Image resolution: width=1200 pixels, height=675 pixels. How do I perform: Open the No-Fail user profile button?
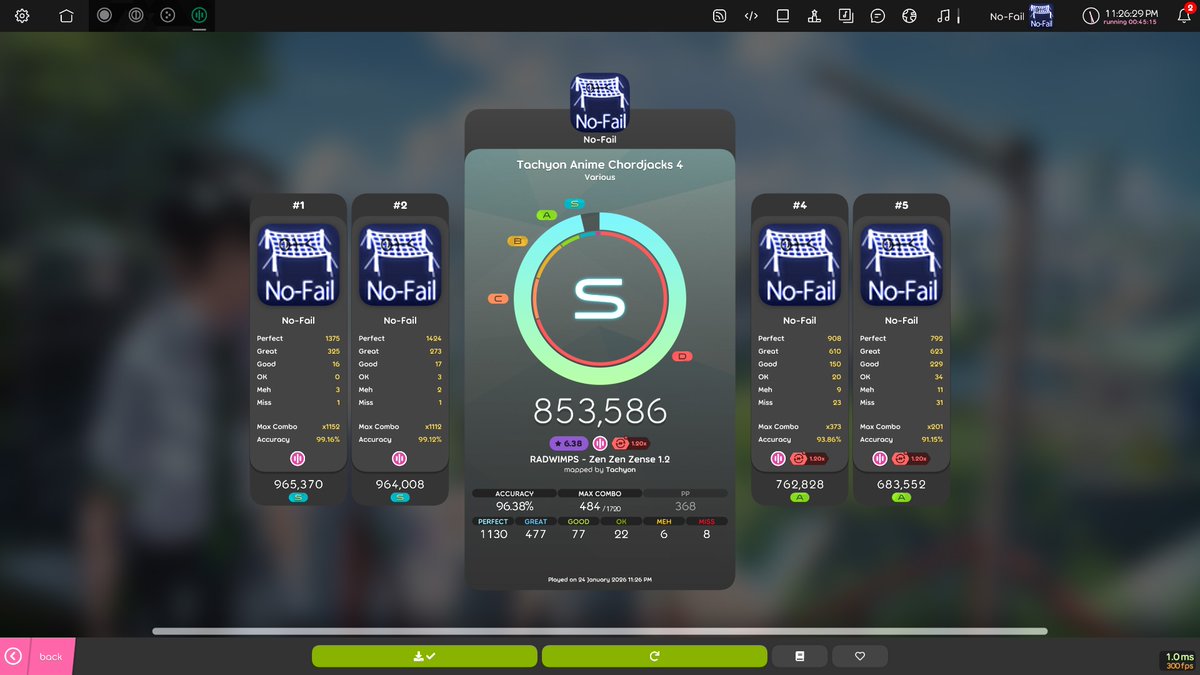coord(1021,16)
